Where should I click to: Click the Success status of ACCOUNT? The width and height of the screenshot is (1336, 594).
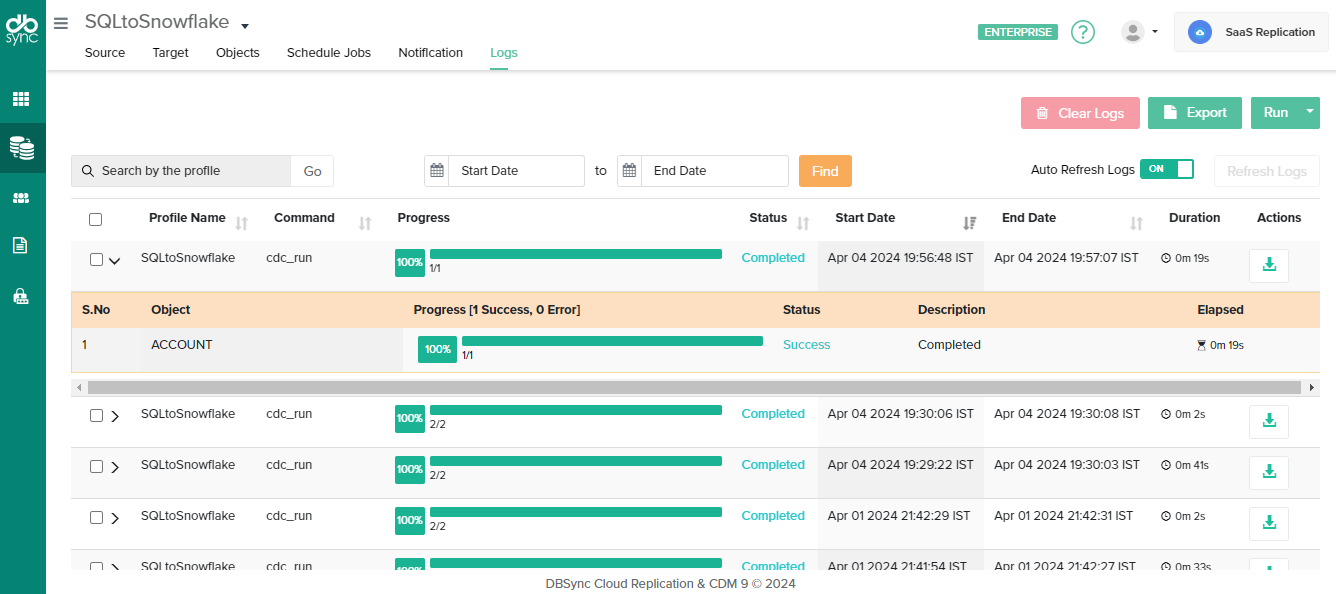click(x=806, y=345)
